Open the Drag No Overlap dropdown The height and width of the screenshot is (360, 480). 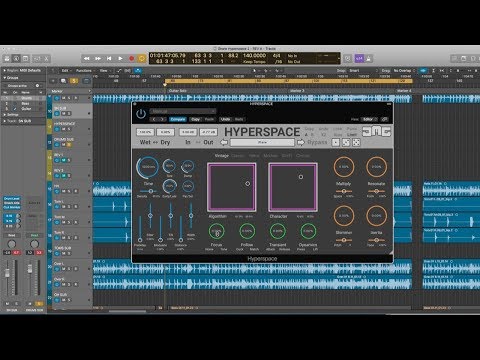click(x=404, y=71)
